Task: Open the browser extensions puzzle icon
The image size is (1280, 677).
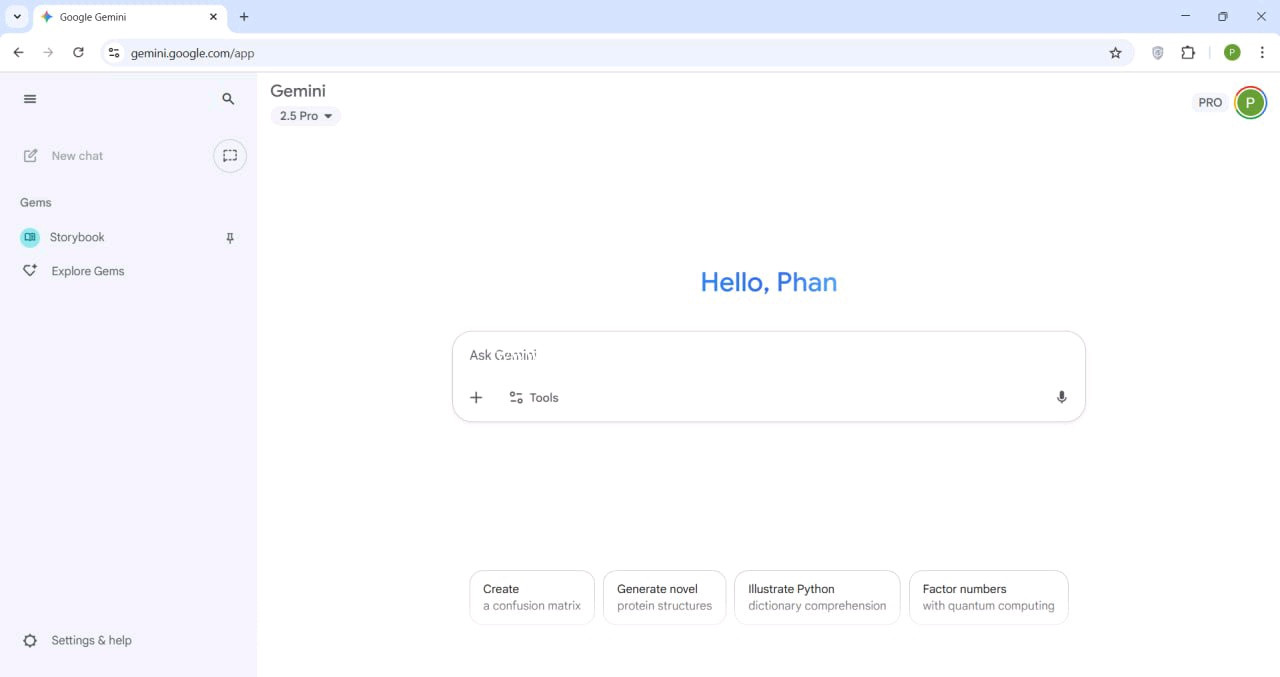Action: pos(1188,53)
